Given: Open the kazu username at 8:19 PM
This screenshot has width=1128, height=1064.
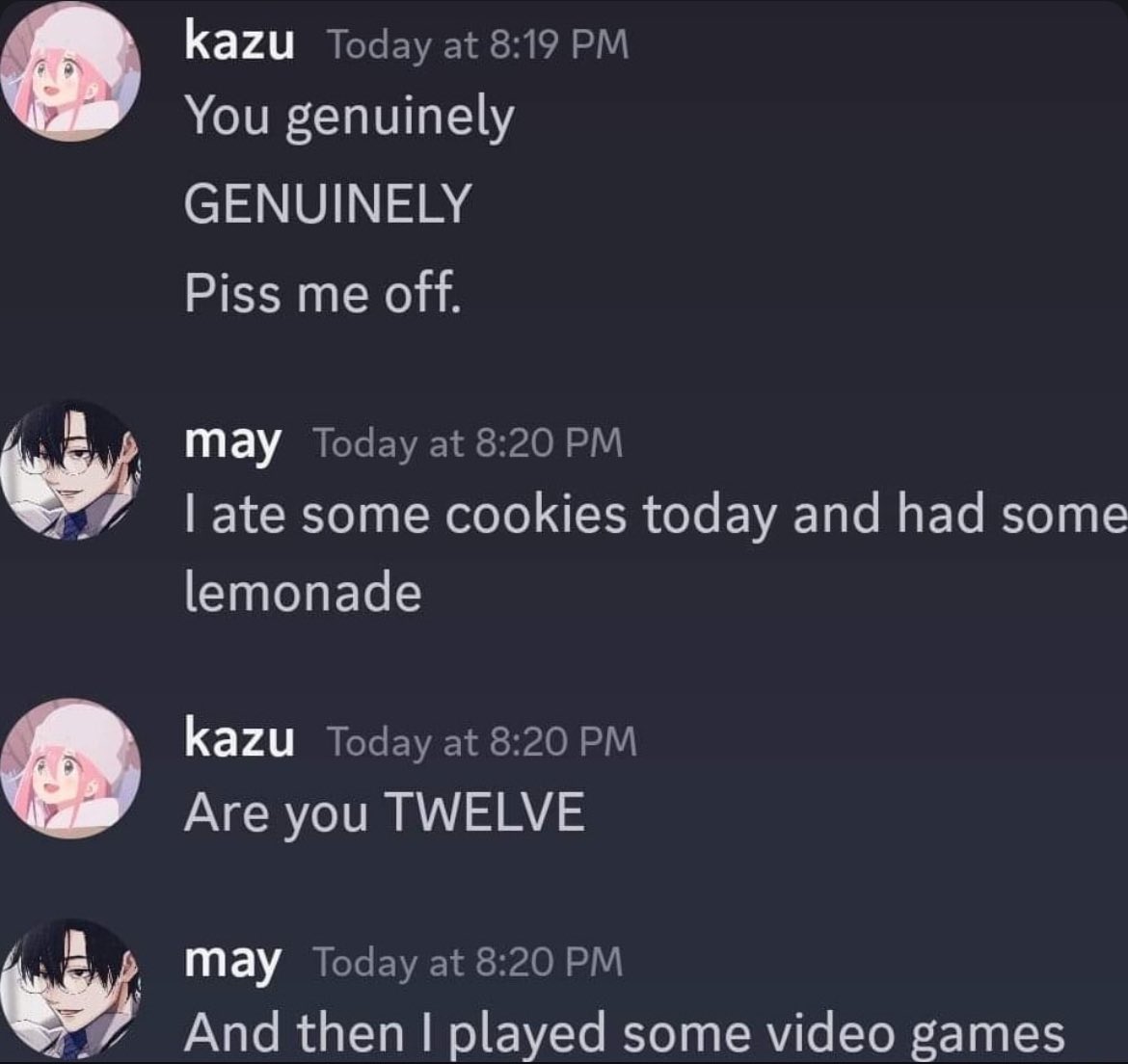Looking at the screenshot, I should (239, 41).
